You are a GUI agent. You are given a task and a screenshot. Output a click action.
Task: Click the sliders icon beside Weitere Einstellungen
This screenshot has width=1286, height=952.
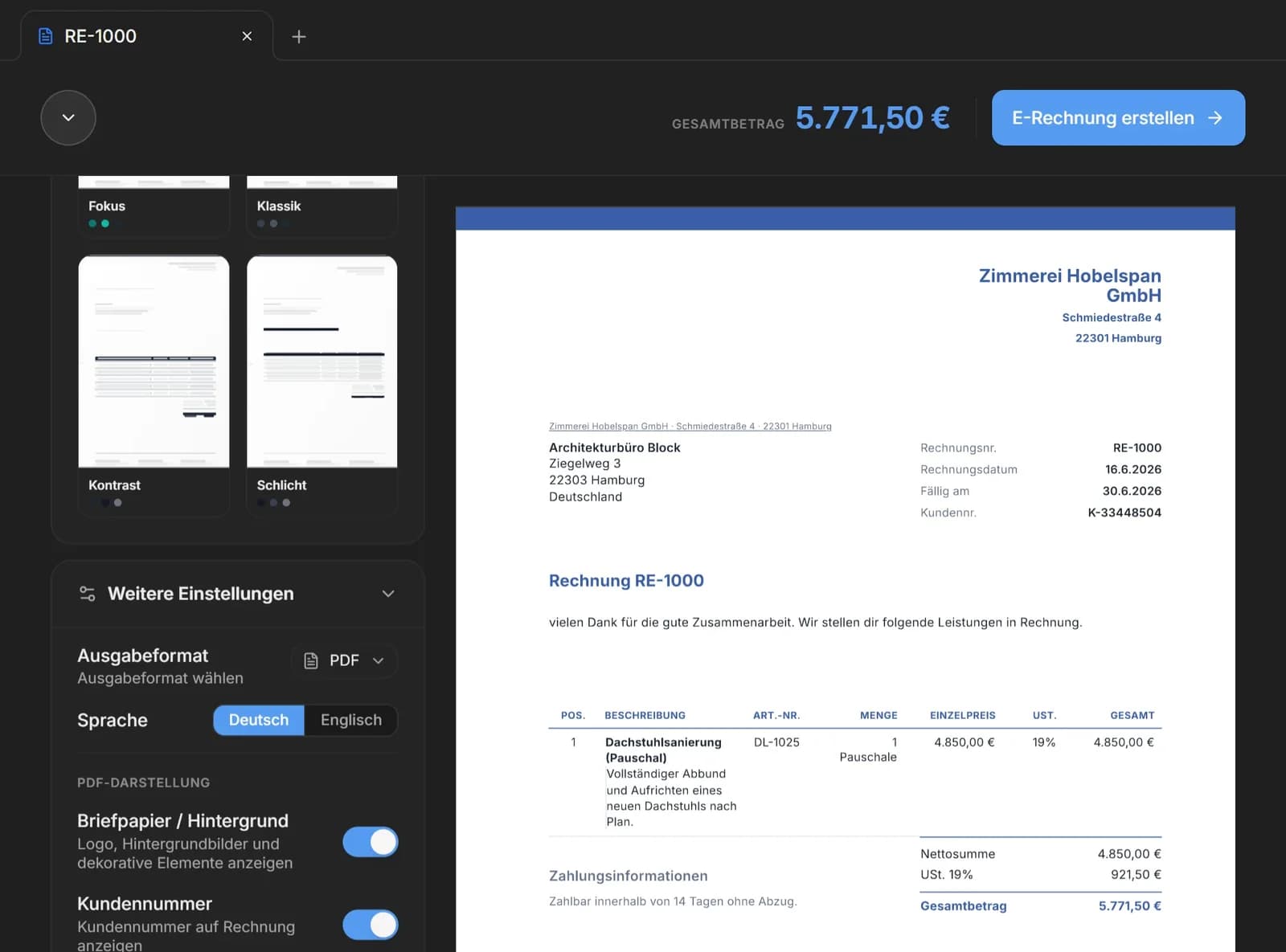click(87, 594)
